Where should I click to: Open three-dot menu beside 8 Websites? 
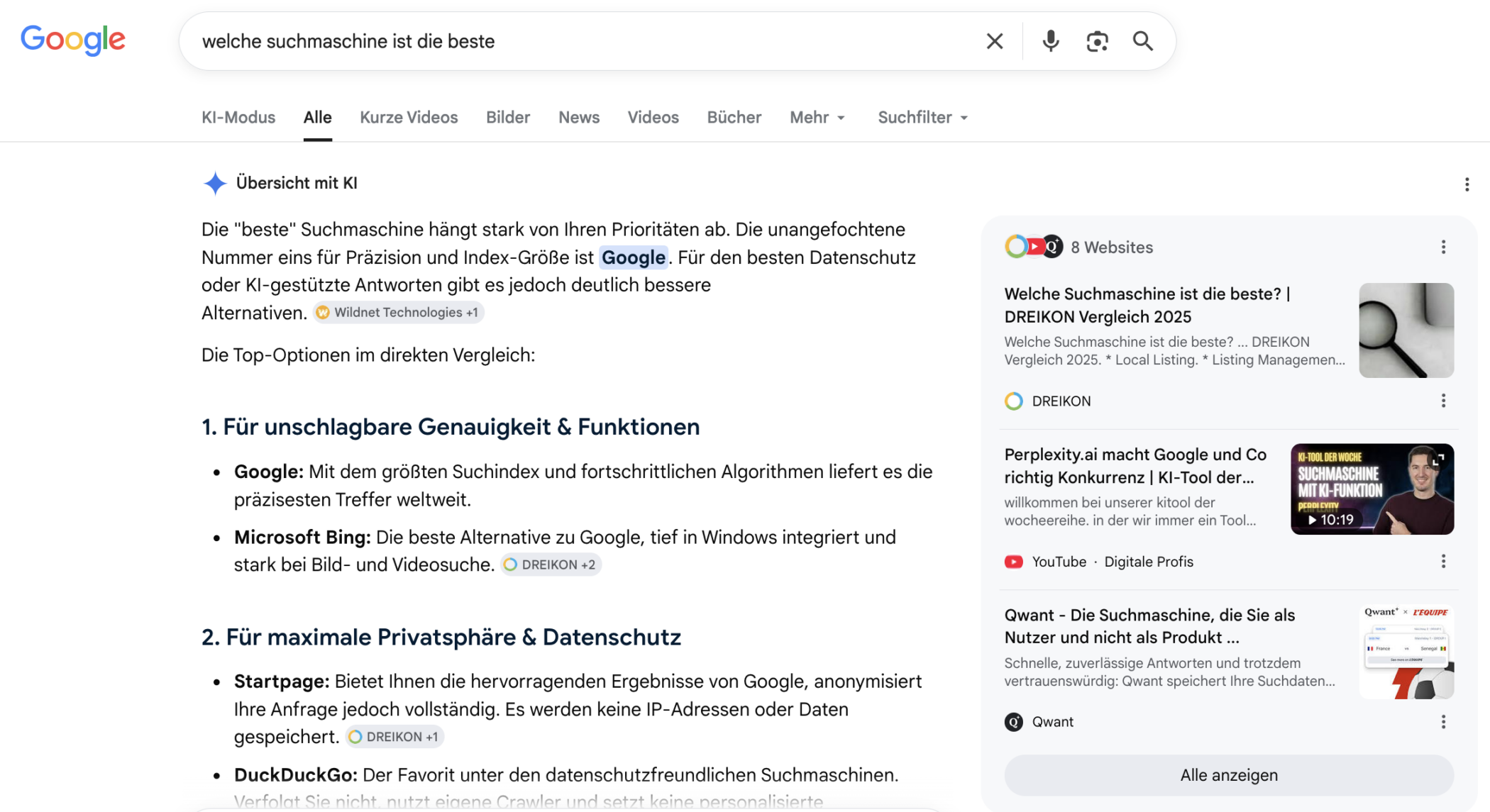click(x=1443, y=247)
